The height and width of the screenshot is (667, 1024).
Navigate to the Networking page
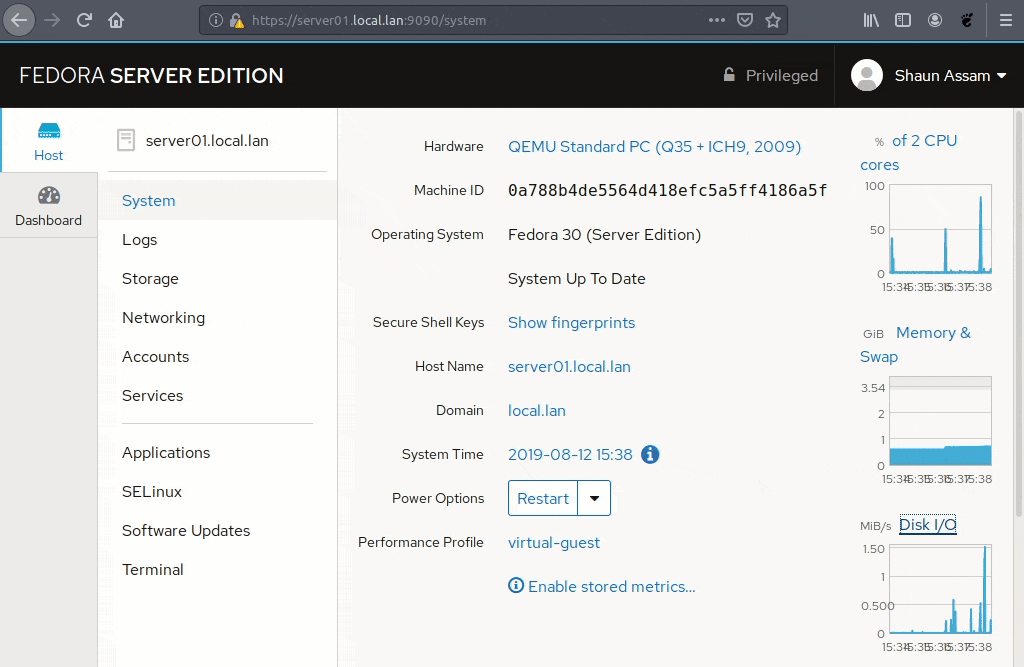click(163, 318)
